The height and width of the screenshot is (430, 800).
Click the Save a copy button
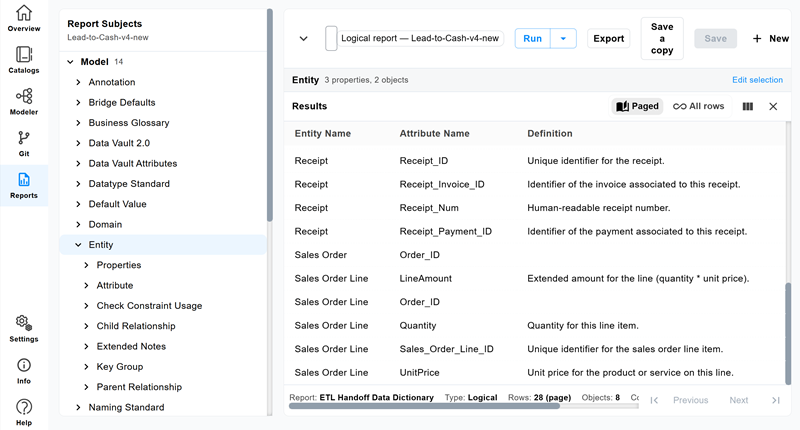tap(662, 38)
